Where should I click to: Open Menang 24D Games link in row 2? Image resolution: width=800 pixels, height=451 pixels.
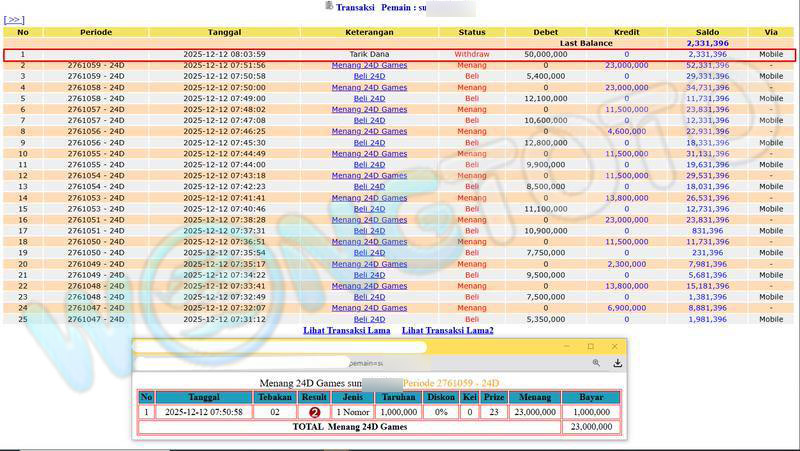[x=369, y=65]
